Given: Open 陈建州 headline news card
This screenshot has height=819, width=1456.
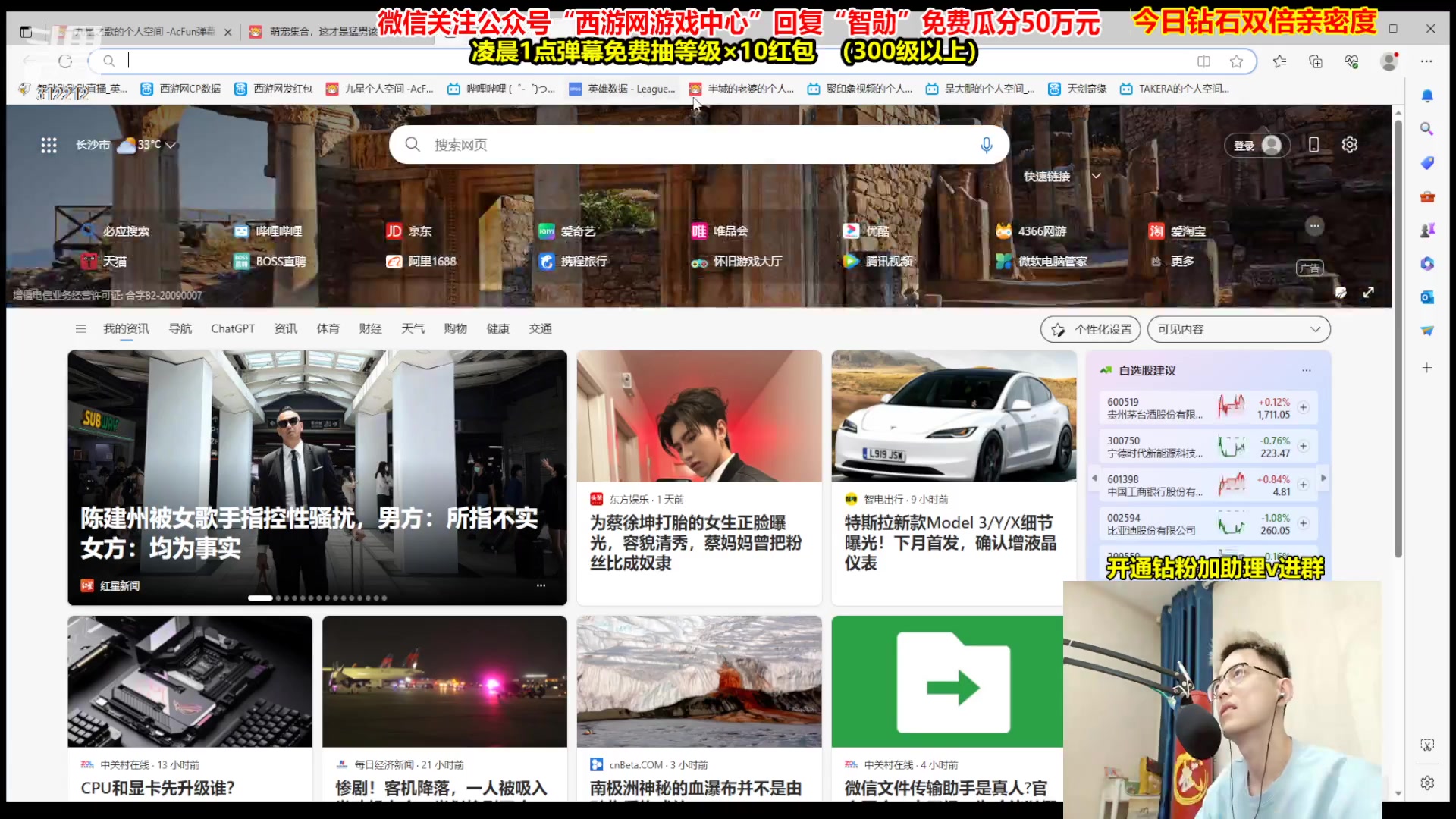Looking at the screenshot, I should click(317, 478).
